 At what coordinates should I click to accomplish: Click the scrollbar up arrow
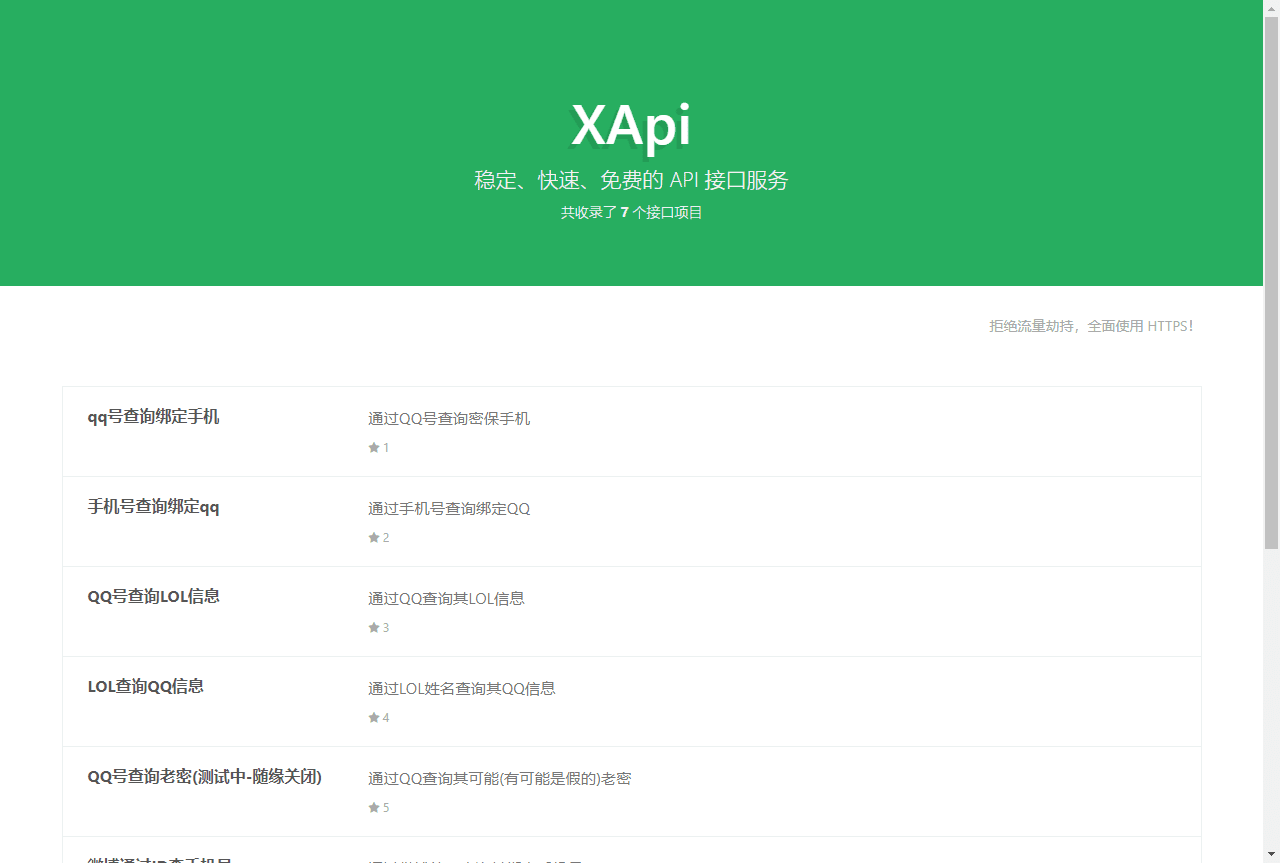click(x=1273, y=7)
